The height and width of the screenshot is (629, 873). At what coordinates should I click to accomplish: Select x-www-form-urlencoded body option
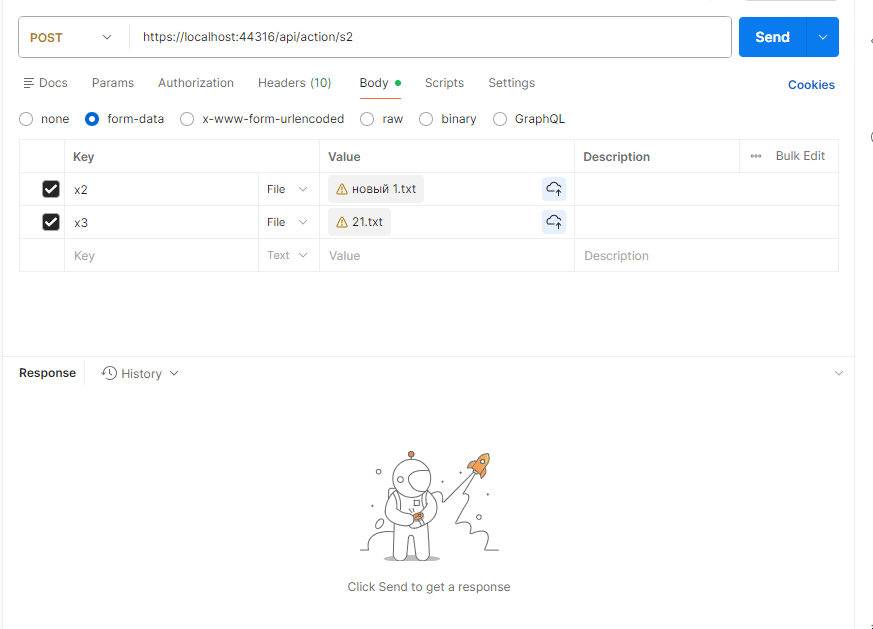click(x=187, y=119)
